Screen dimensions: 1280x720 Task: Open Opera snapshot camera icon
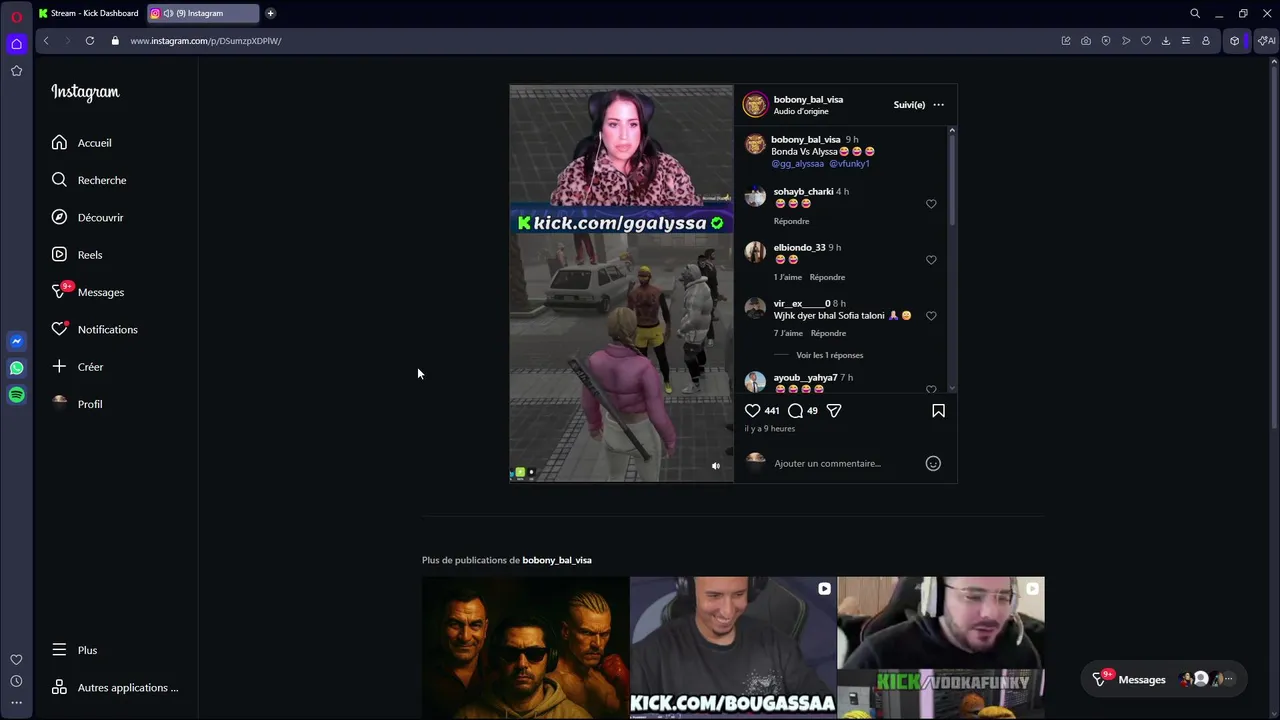point(1086,41)
